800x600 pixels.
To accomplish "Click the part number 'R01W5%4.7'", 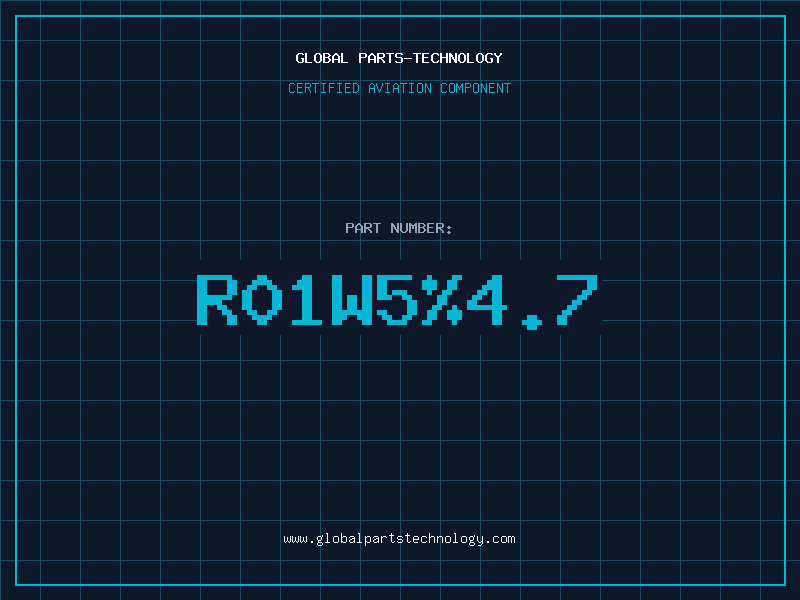I will coord(397,302).
